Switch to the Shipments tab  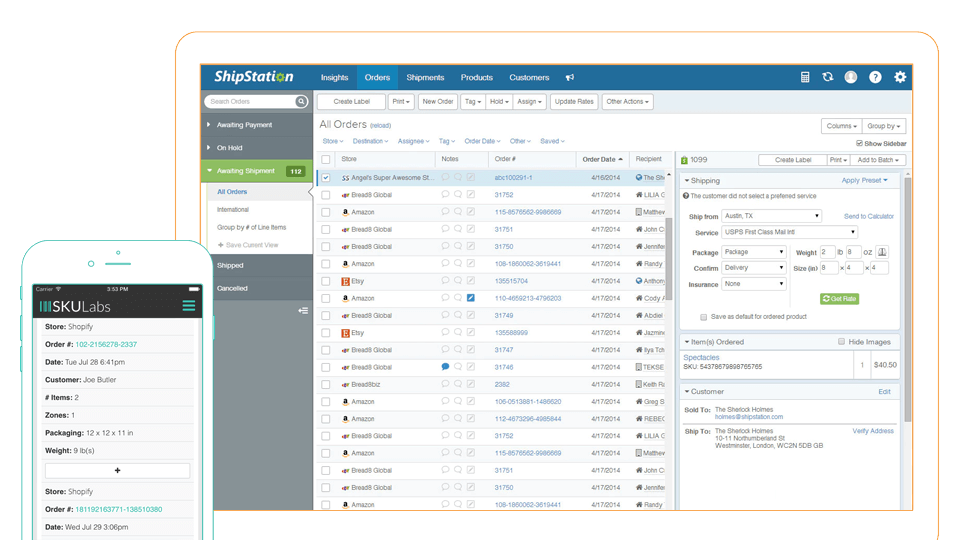[x=425, y=78]
